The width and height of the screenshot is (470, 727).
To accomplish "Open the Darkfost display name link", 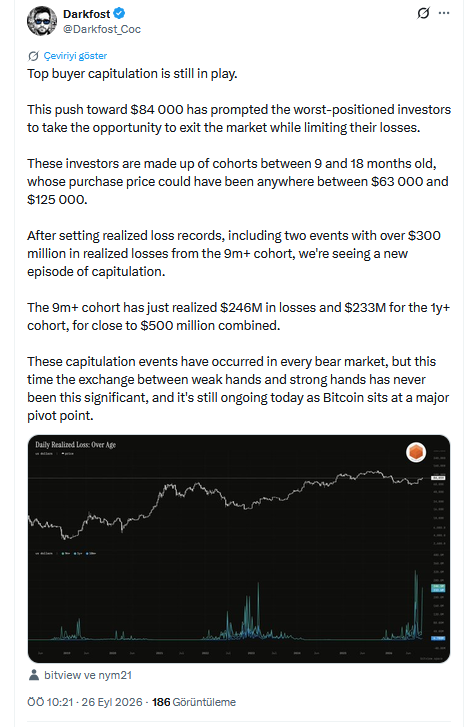I will [x=87, y=14].
